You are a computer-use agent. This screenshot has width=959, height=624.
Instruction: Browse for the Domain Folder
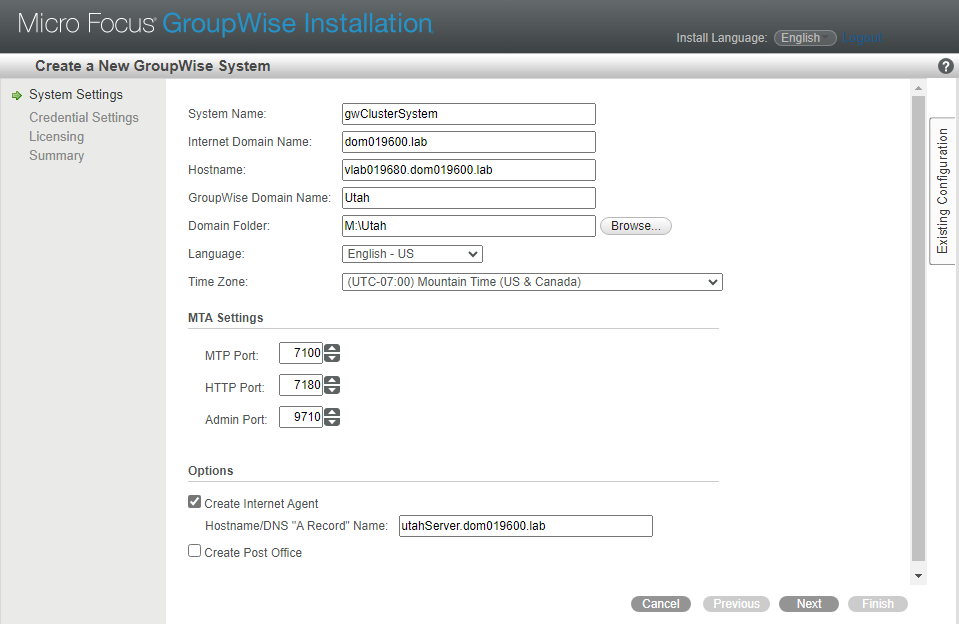click(635, 226)
